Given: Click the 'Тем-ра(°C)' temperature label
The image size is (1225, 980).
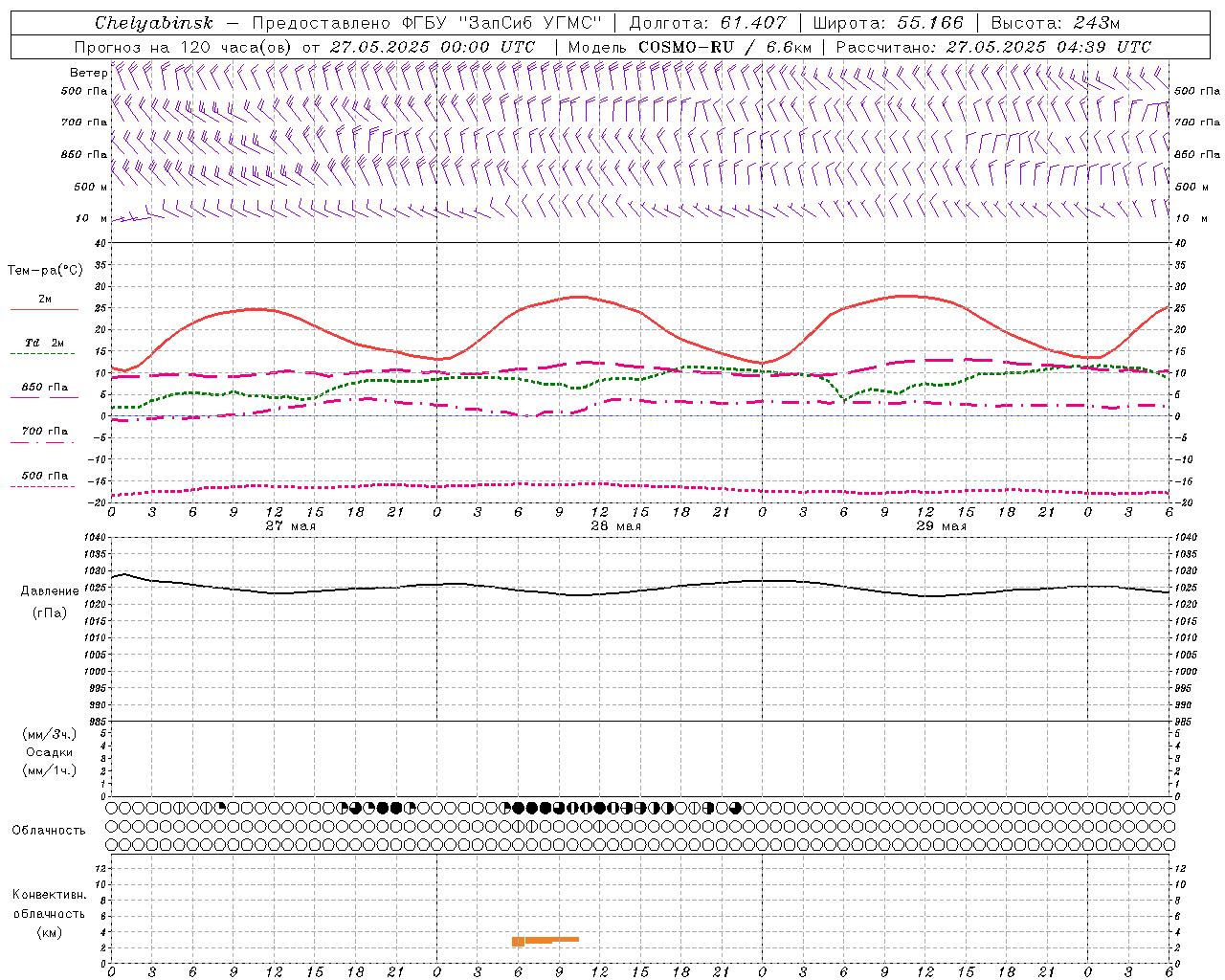Looking at the screenshot, I should coord(45,271).
